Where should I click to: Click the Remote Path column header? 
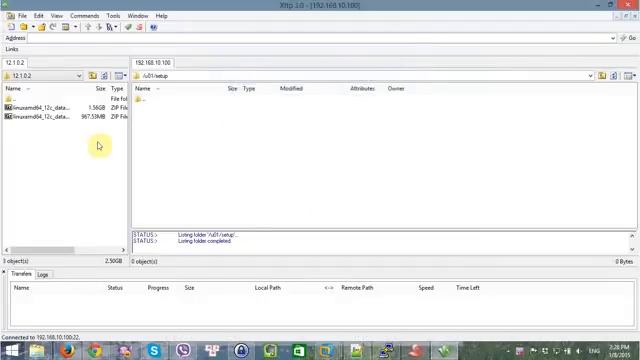tap(357, 288)
